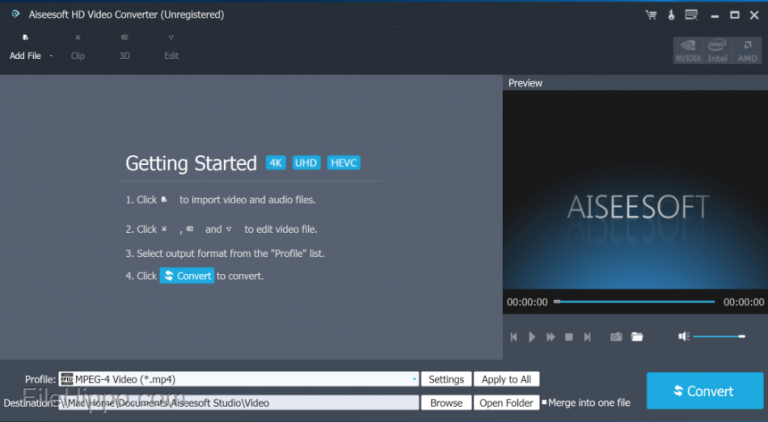The height and width of the screenshot is (422, 768).
Task: Click the shopping cart purchase icon
Action: point(651,15)
